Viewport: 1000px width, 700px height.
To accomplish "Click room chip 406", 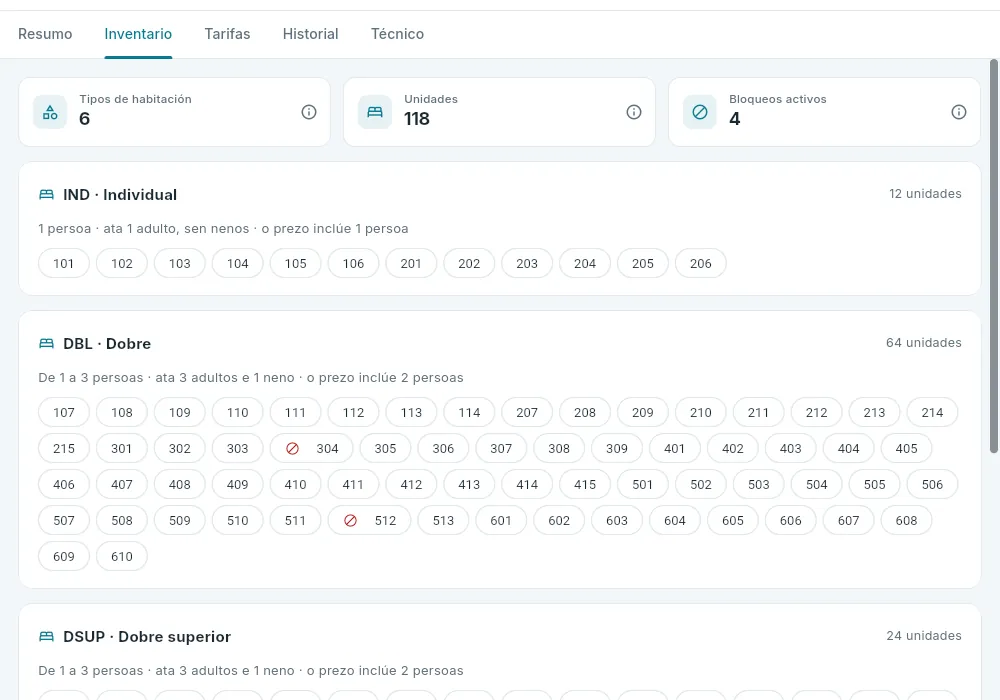I will pyautogui.click(x=64, y=485).
